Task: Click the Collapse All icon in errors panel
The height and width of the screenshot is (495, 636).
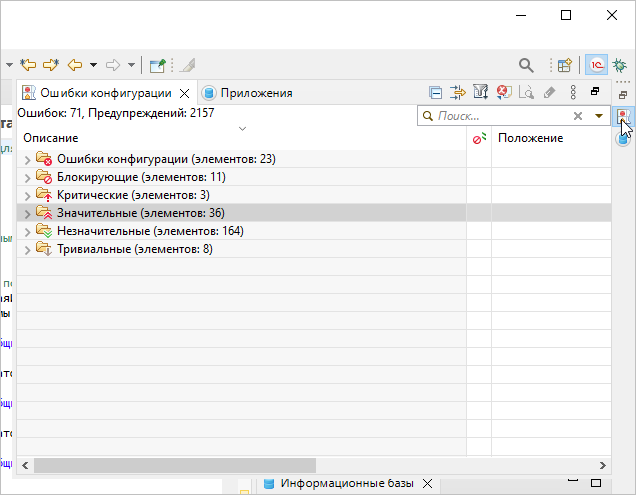Action: [436, 93]
